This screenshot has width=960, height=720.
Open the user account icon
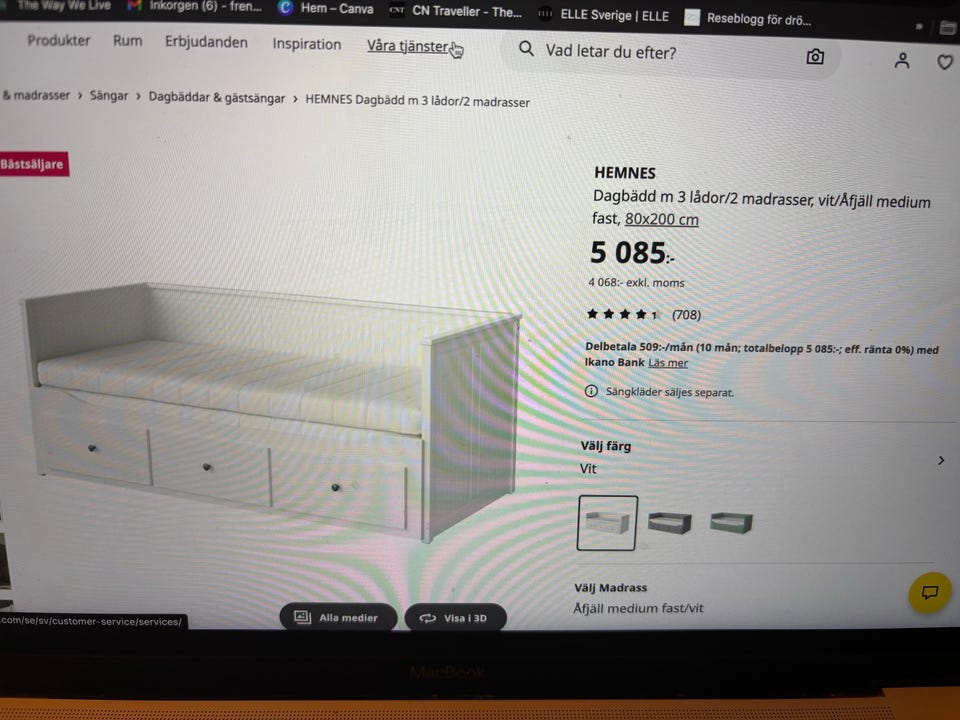[902, 60]
